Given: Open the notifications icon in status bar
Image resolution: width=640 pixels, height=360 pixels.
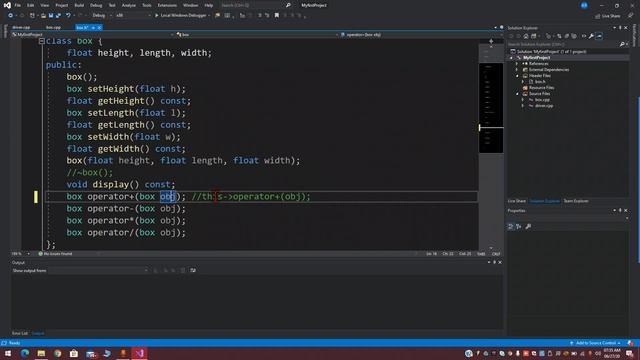Looking at the screenshot, I should point(631,343).
